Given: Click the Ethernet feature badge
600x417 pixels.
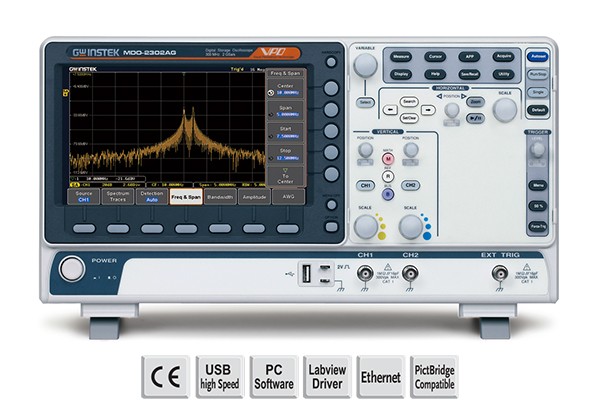Looking at the screenshot, I should coord(380,378).
